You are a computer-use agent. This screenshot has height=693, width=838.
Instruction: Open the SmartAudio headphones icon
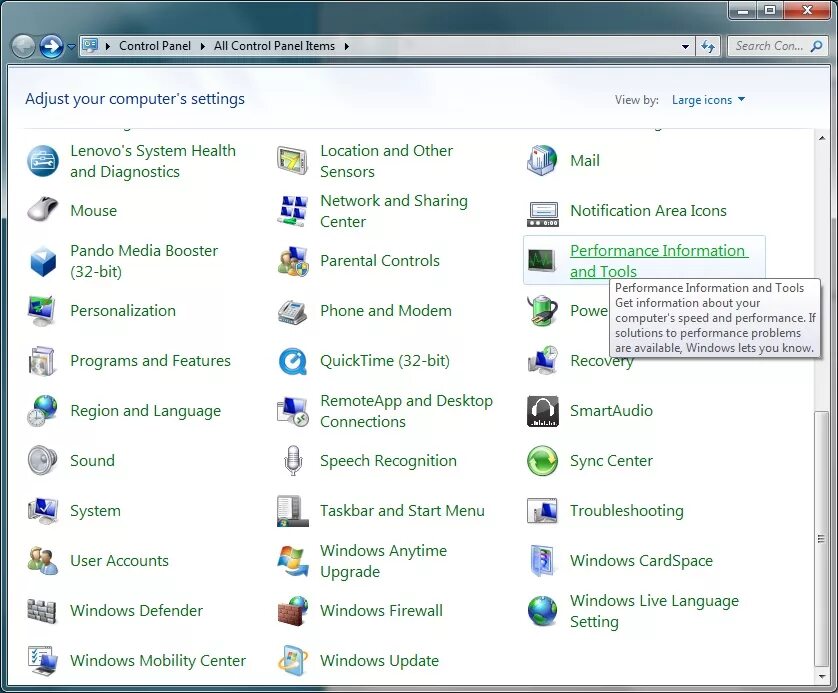[542, 411]
